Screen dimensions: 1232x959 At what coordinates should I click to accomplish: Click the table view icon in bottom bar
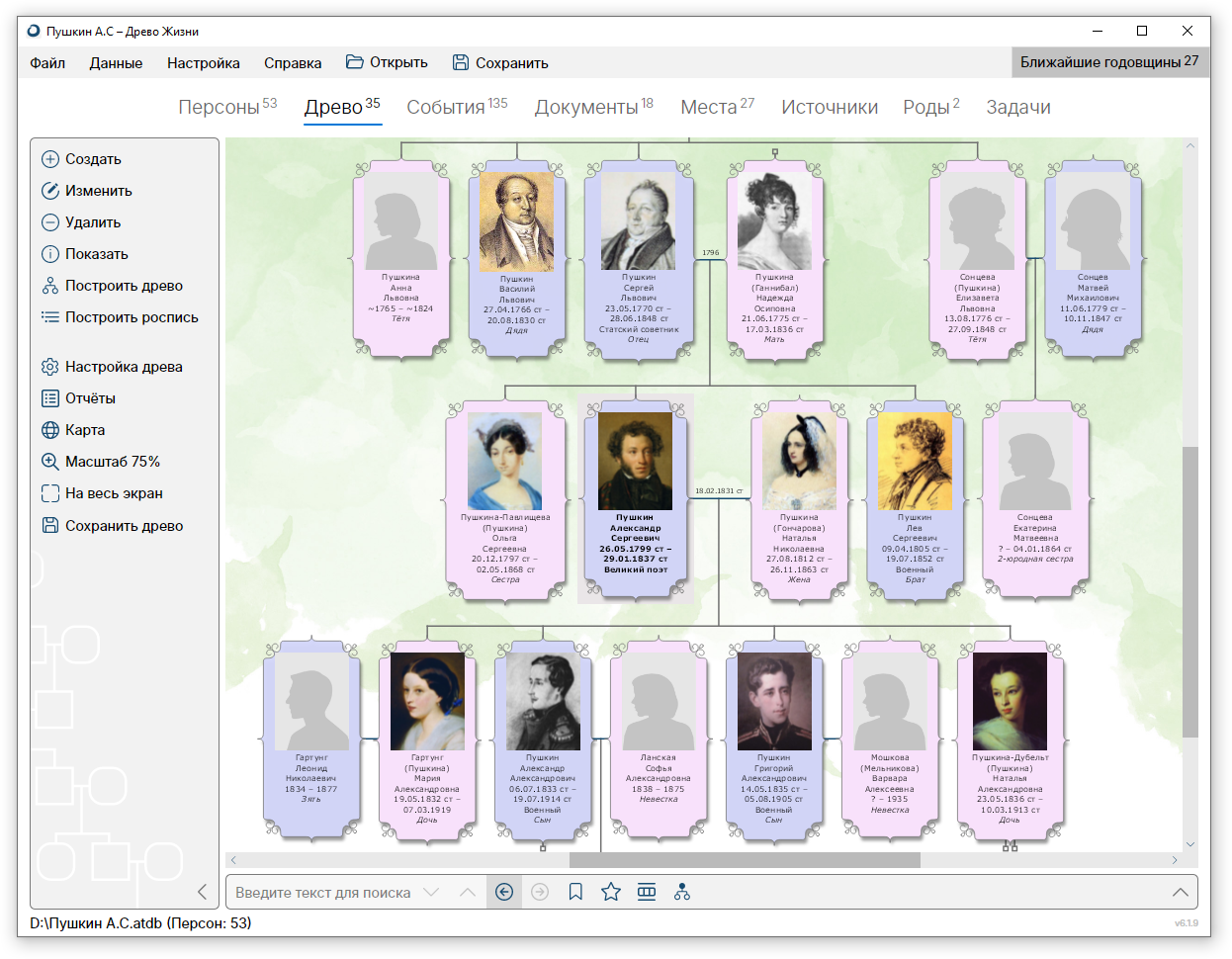coord(647,892)
